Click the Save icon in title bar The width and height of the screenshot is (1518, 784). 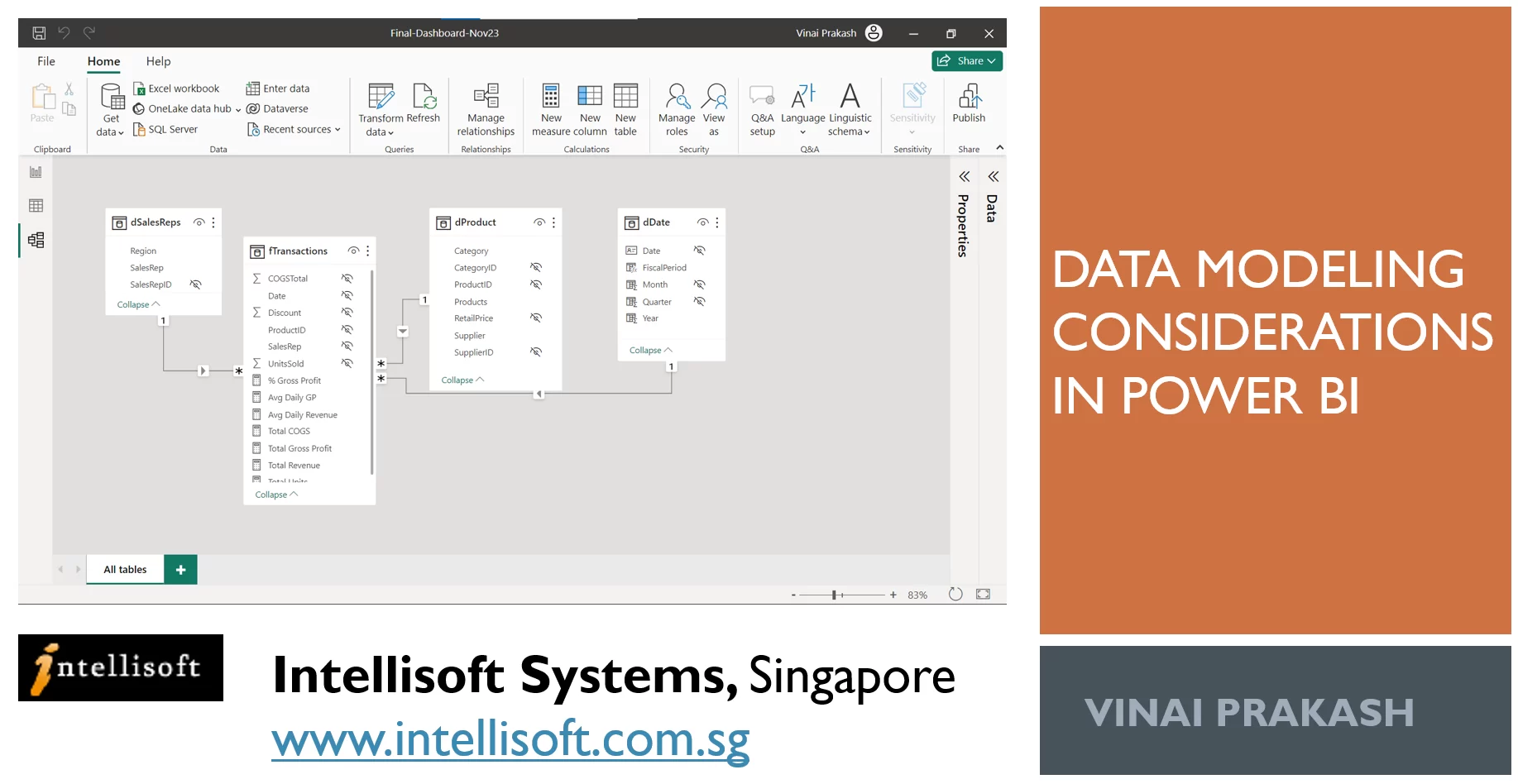[x=39, y=33]
